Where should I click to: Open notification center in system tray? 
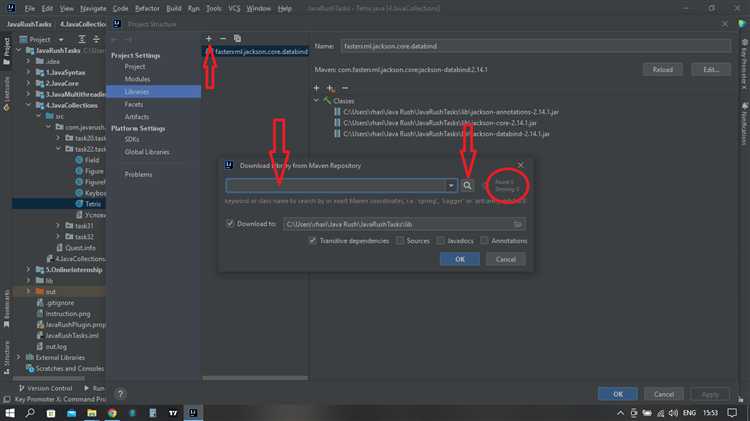click(x=732, y=413)
